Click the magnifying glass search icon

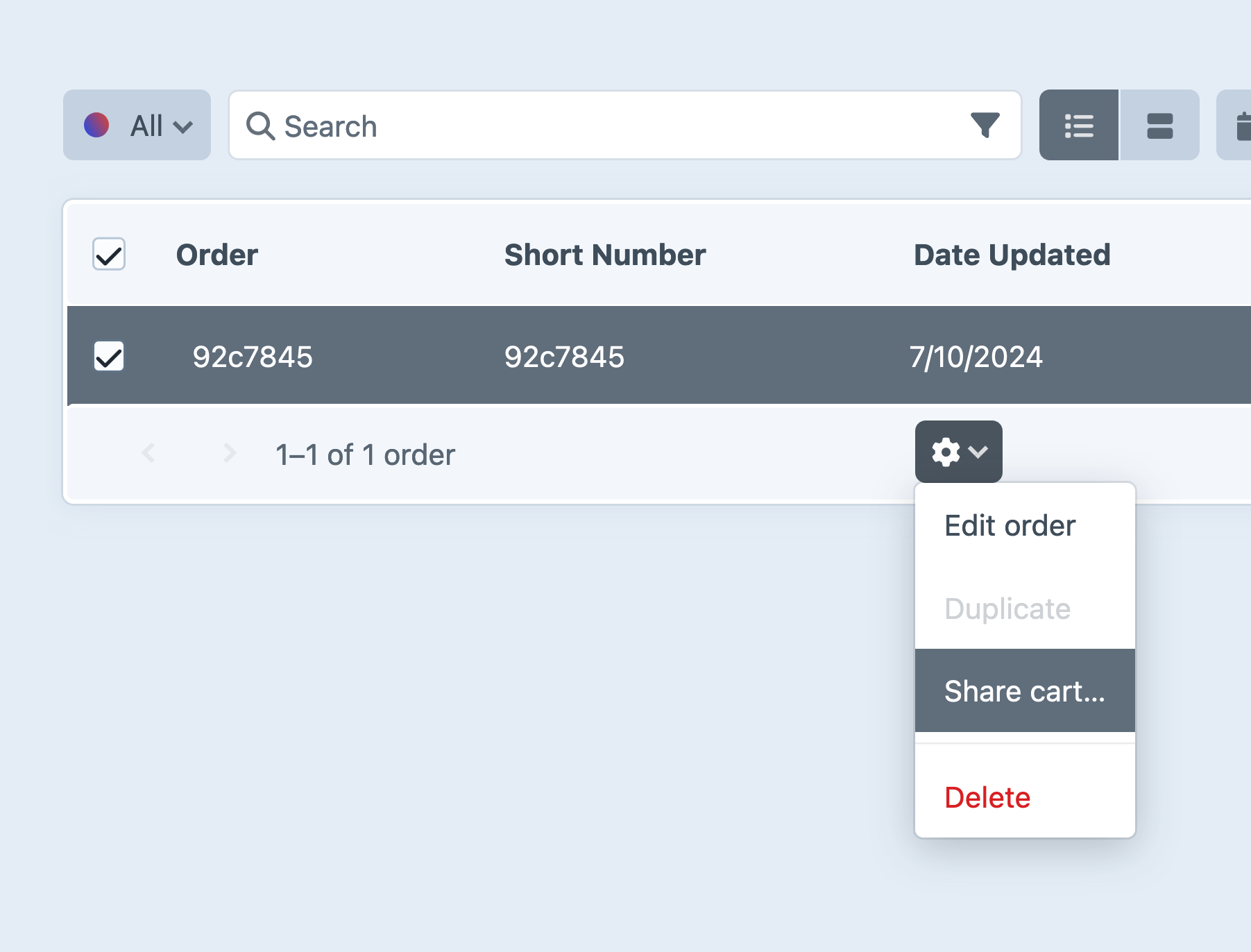260,126
